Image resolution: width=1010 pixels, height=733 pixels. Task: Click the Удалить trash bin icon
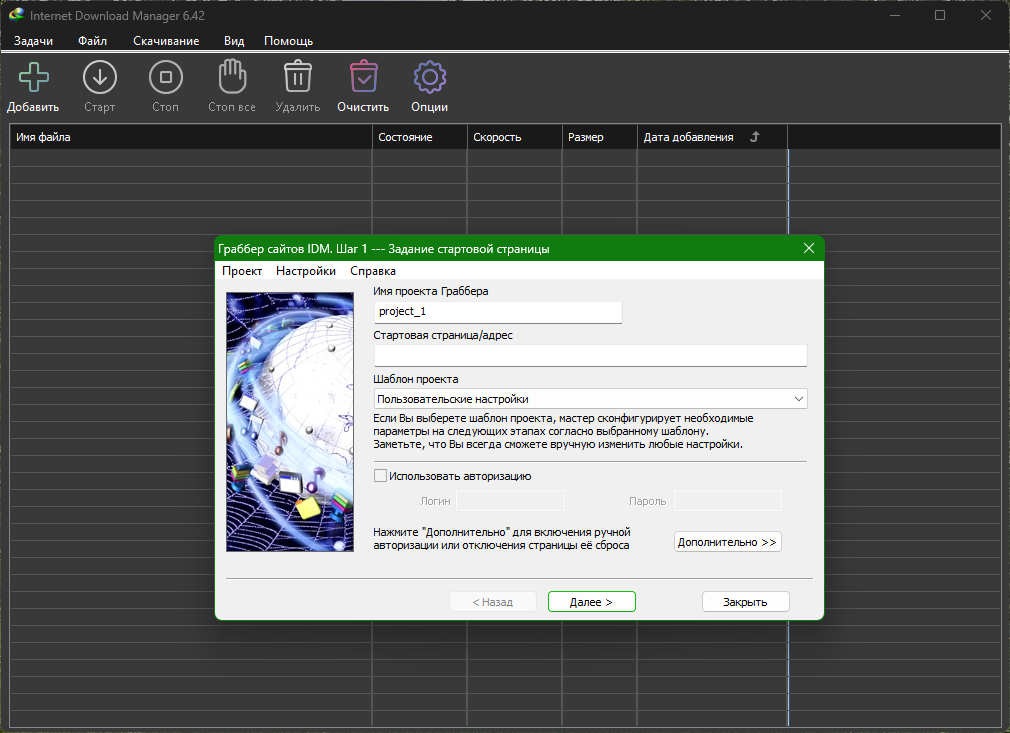[x=297, y=78]
